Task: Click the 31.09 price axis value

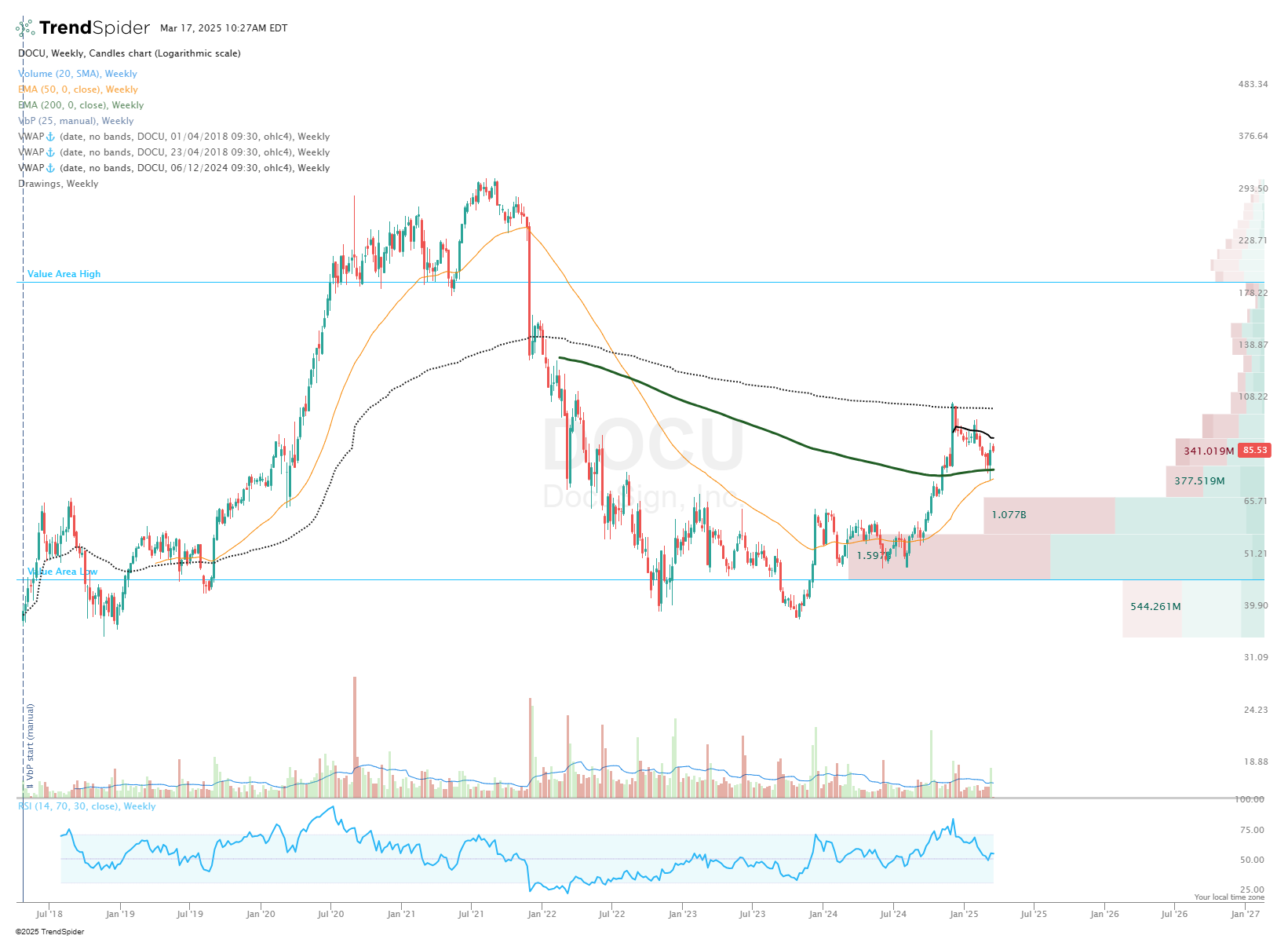Action: [1255, 657]
